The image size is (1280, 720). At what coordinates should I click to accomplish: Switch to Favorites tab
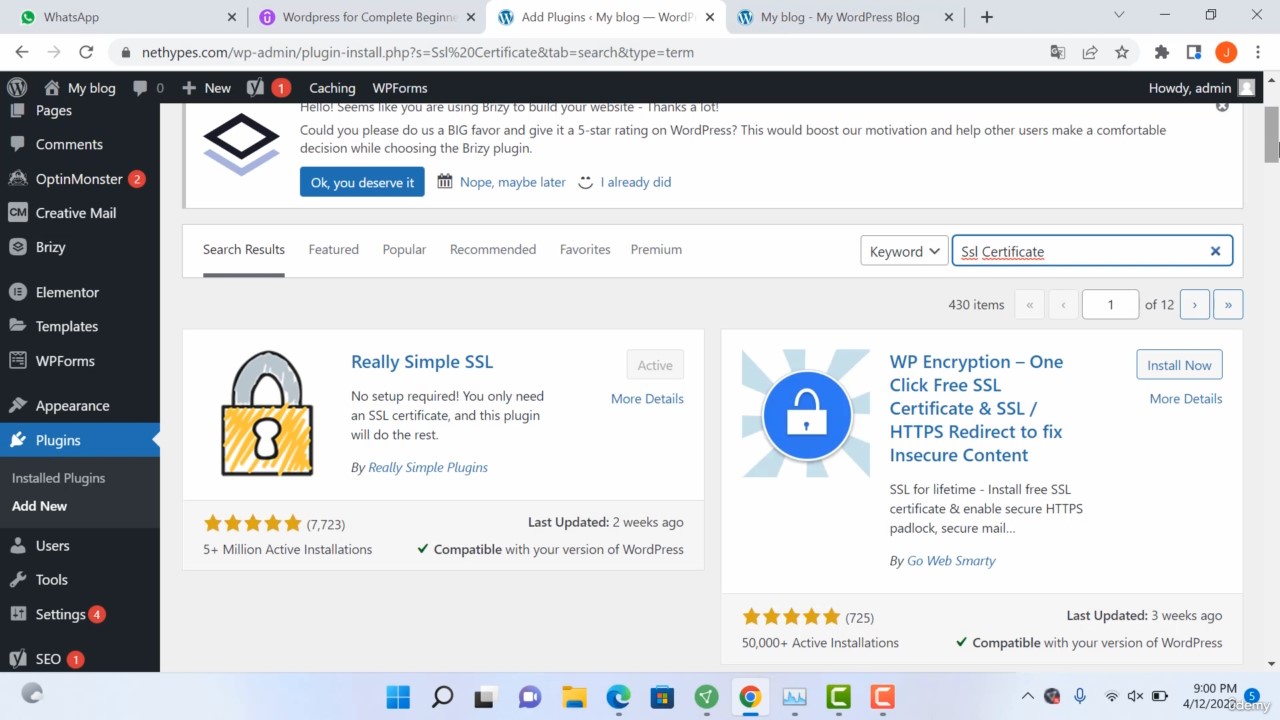point(585,250)
